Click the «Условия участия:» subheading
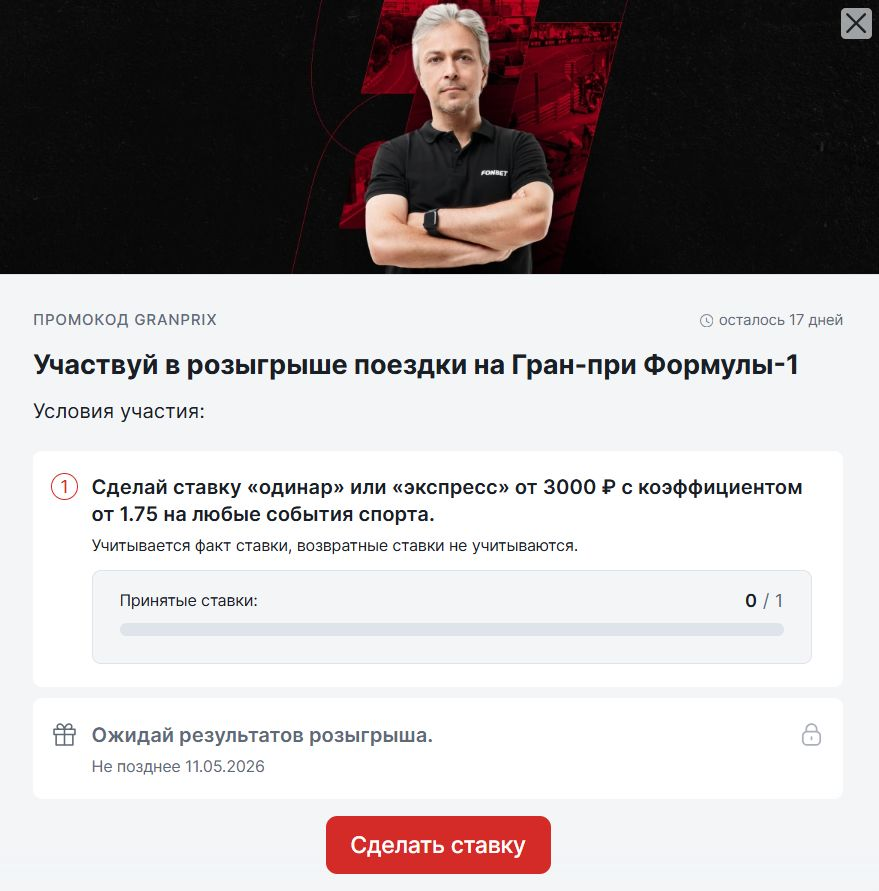 pos(119,411)
